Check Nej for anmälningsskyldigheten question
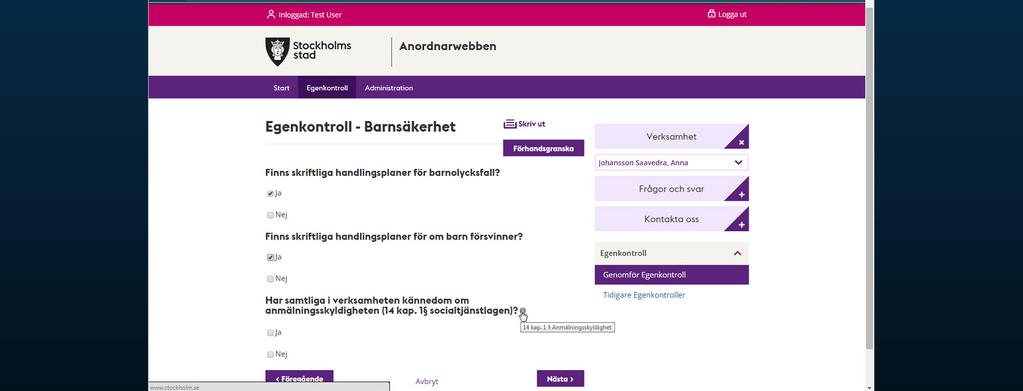The image size is (1023, 391). (x=270, y=354)
